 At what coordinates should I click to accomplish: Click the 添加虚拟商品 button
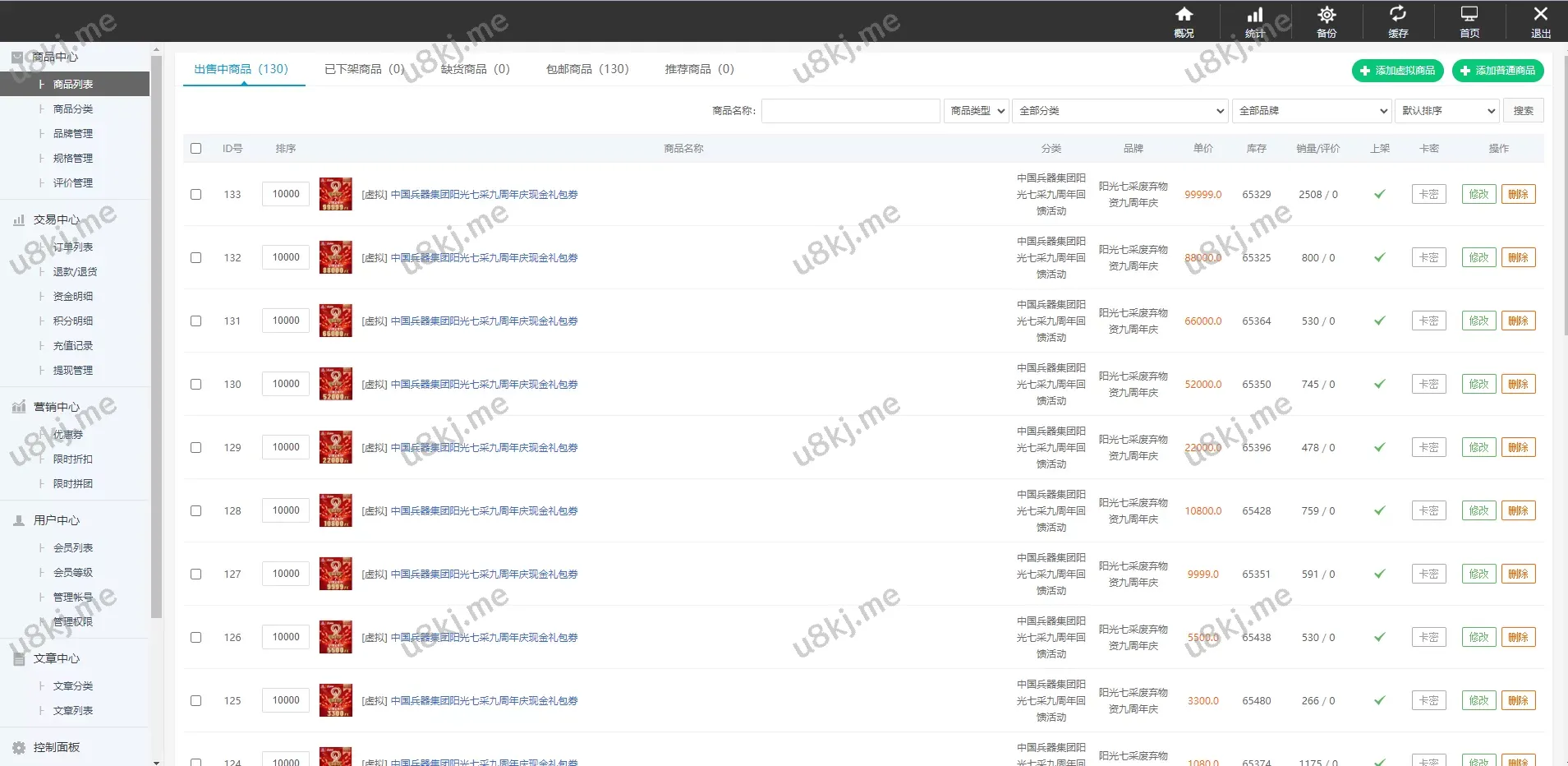(x=1398, y=71)
